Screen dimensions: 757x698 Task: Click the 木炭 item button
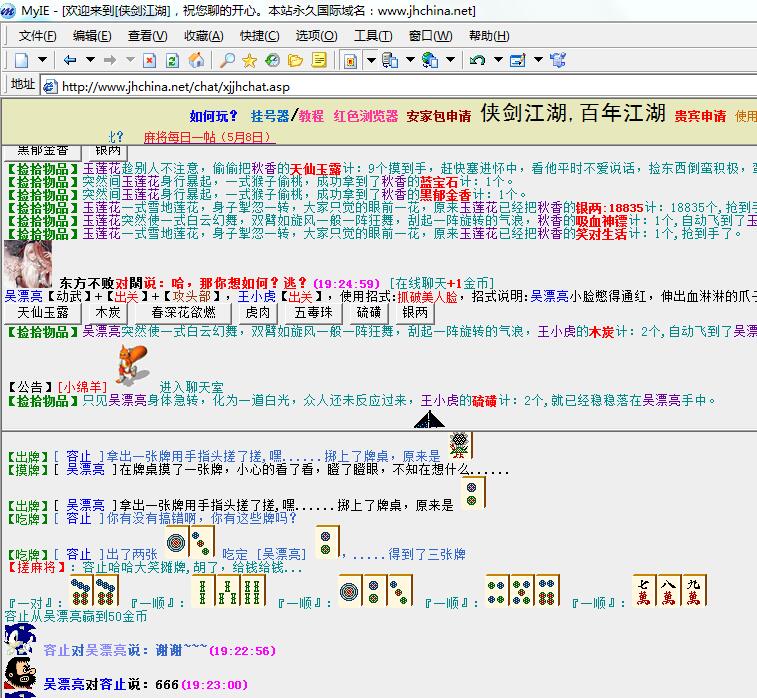click(x=108, y=313)
